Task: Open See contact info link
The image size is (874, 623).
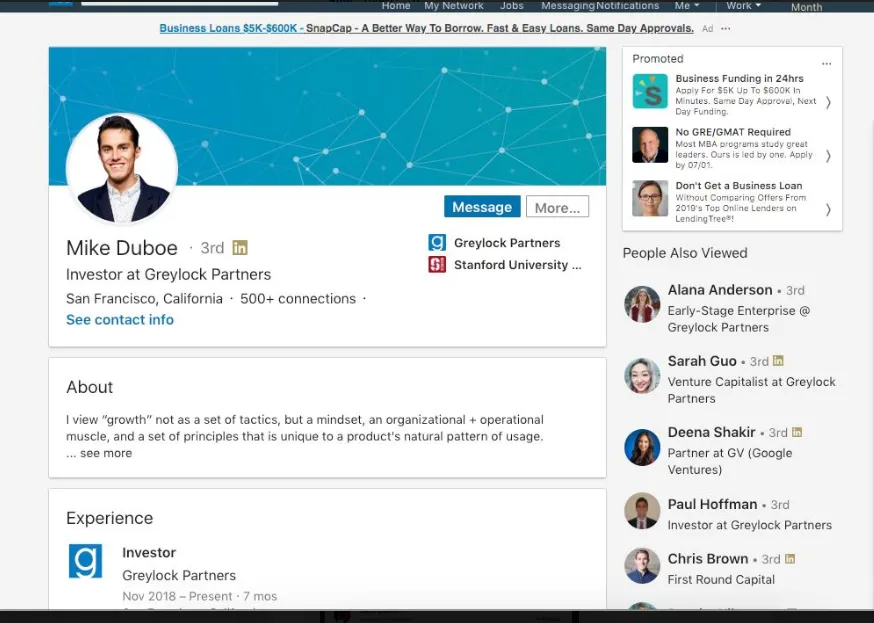Action: (x=120, y=319)
